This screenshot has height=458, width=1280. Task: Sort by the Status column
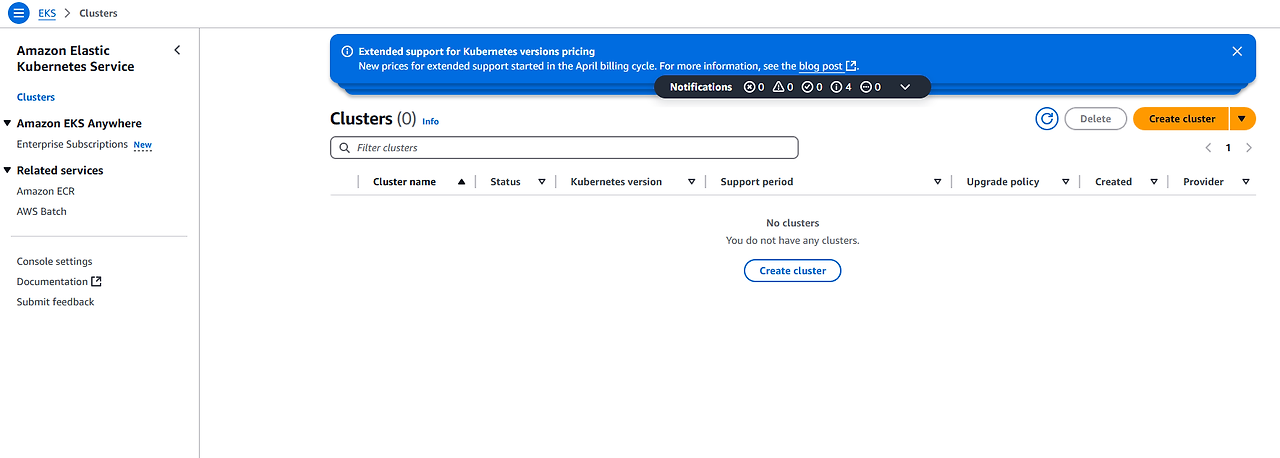point(542,182)
